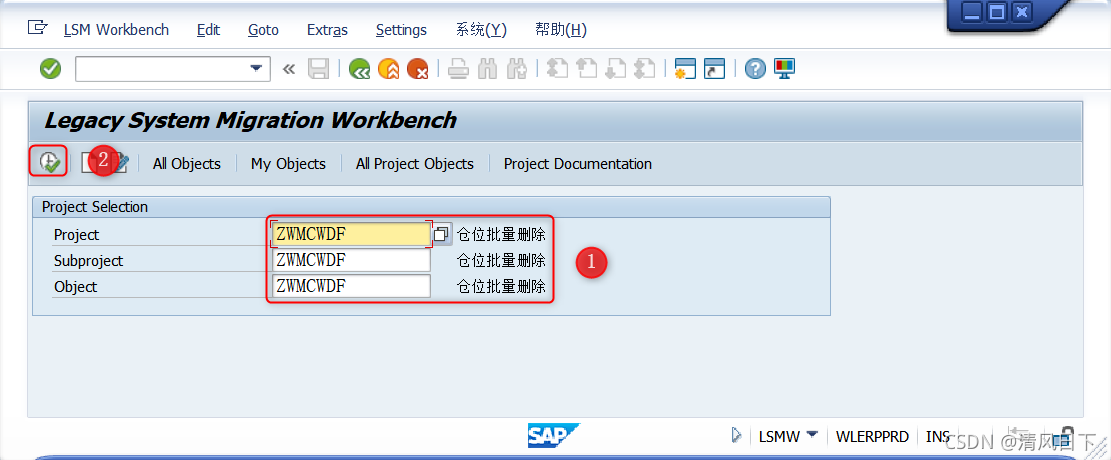Screen dimensions: 1111x460
Task: Open the Customize Local Layout monitor icon
Action: point(785,69)
